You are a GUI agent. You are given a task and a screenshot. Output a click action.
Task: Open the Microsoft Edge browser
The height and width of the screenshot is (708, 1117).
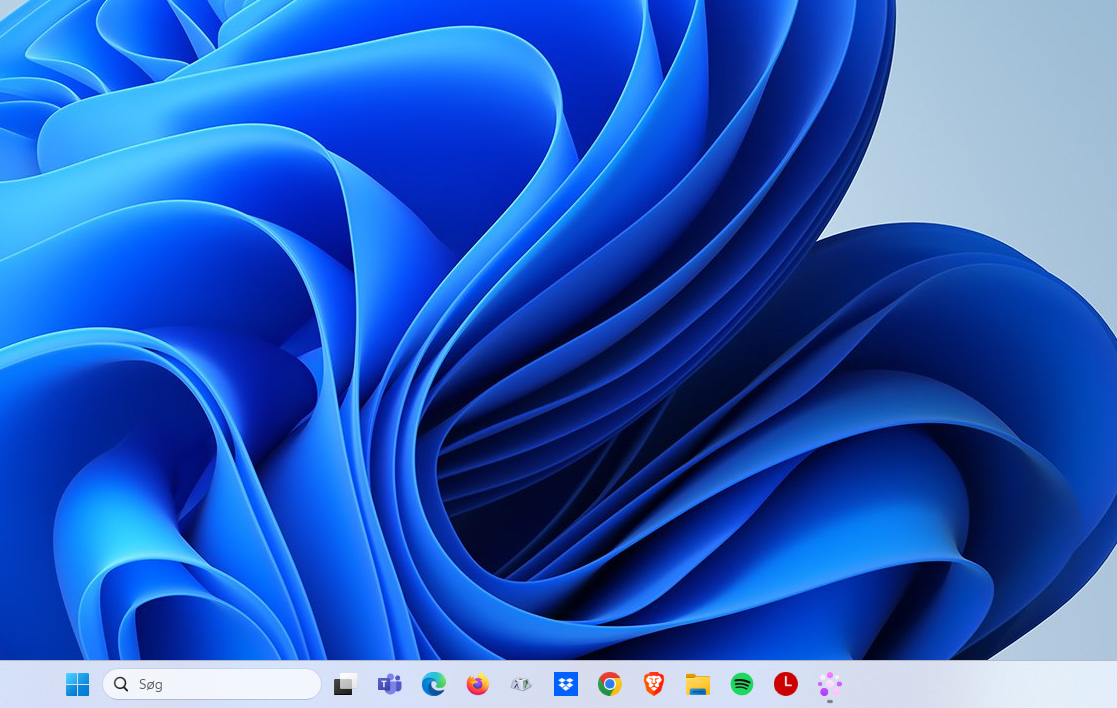[x=433, y=684]
